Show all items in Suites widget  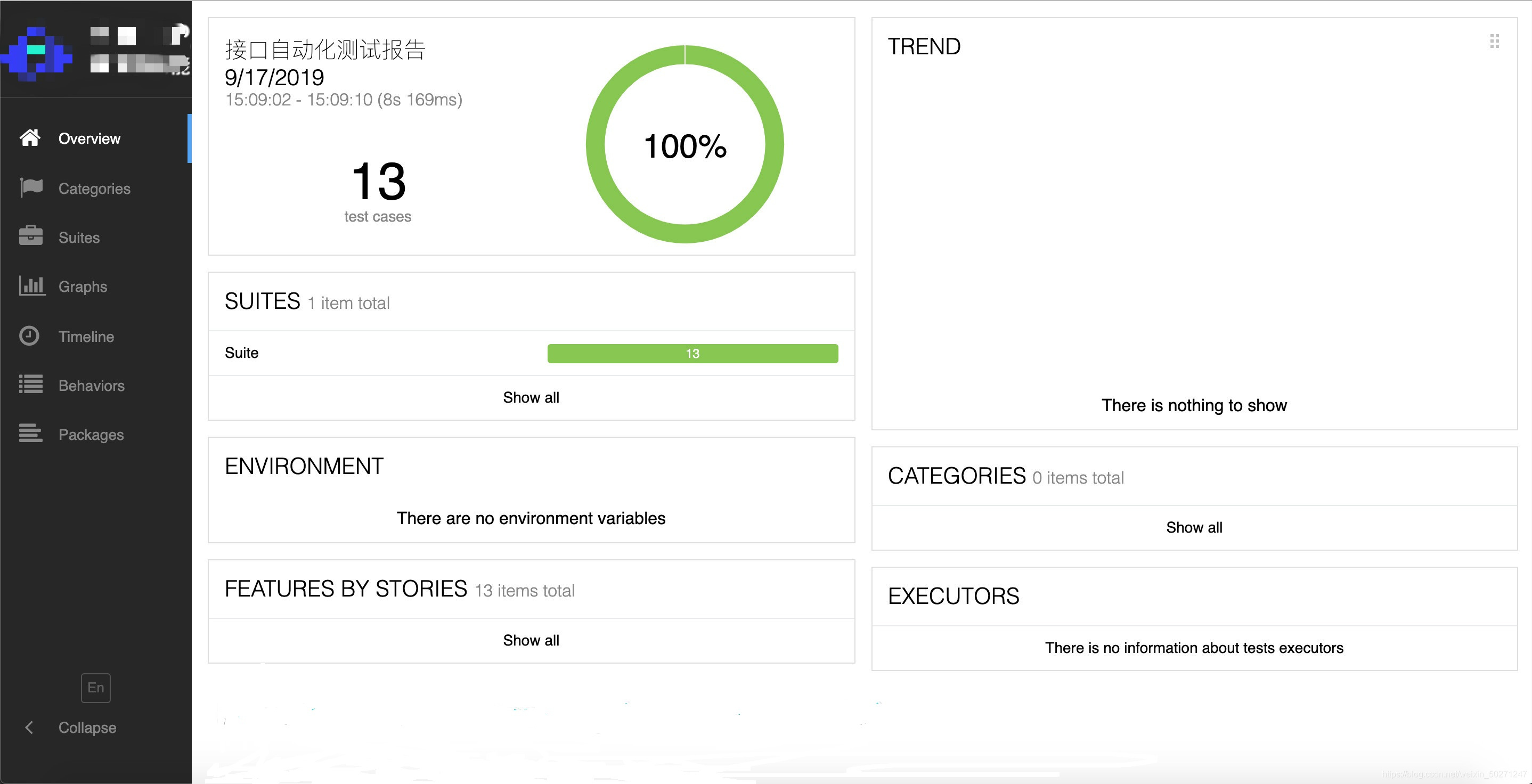point(531,397)
